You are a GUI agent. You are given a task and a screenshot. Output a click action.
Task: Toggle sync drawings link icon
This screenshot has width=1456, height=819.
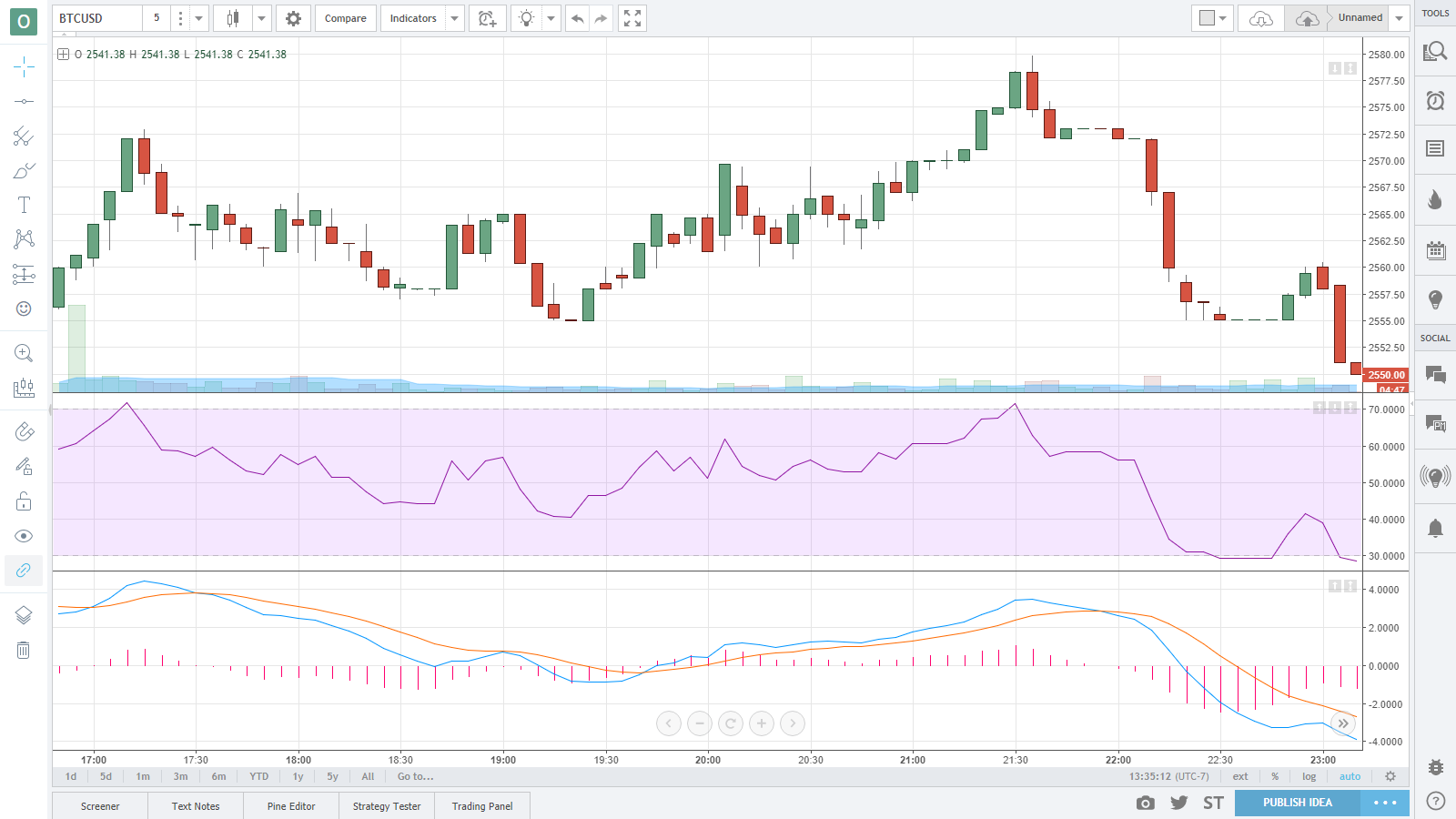24,571
